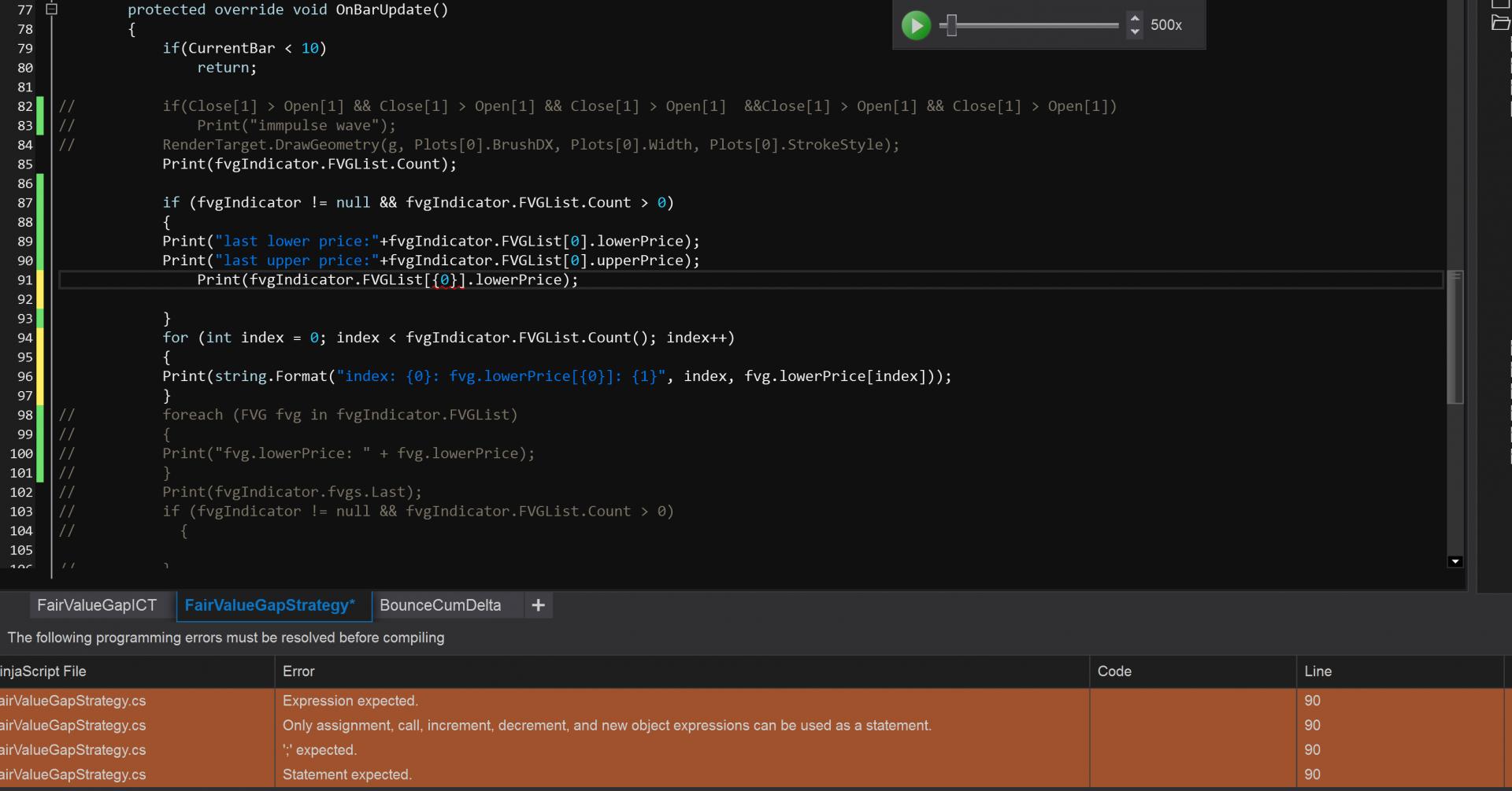This screenshot has height=791, width=1512.
Task: Click the Code column header
Action: pos(1114,671)
